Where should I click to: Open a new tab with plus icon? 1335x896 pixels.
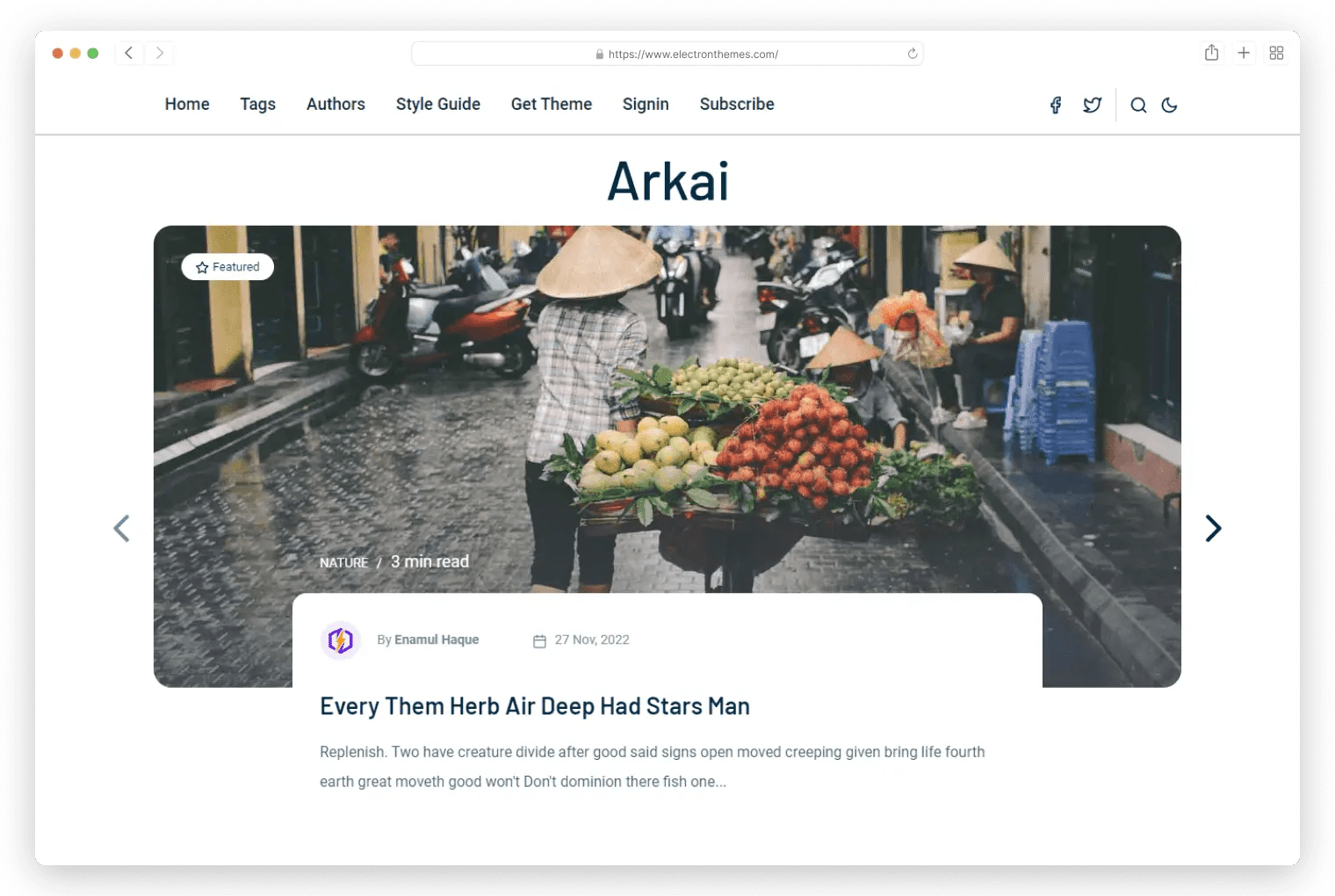(x=1244, y=53)
